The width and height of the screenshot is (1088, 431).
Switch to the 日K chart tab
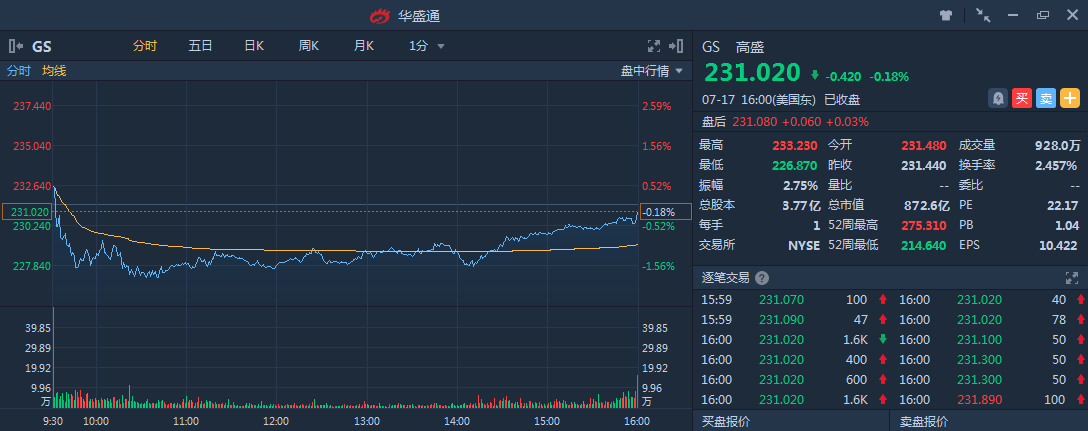254,46
